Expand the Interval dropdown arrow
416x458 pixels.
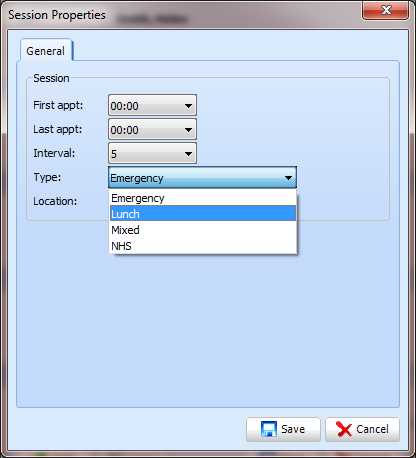point(188,154)
